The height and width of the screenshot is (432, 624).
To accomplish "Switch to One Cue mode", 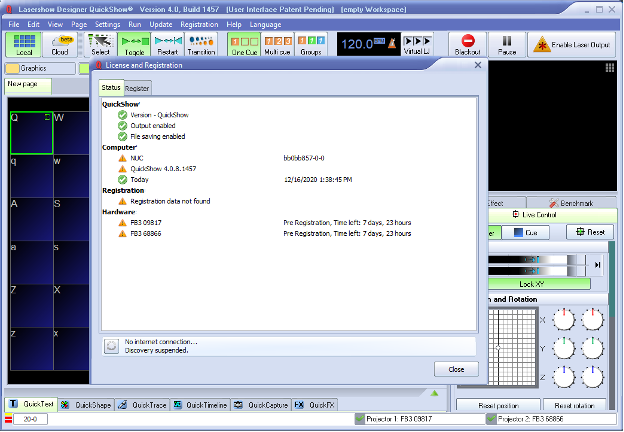I will click(x=244, y=45).
